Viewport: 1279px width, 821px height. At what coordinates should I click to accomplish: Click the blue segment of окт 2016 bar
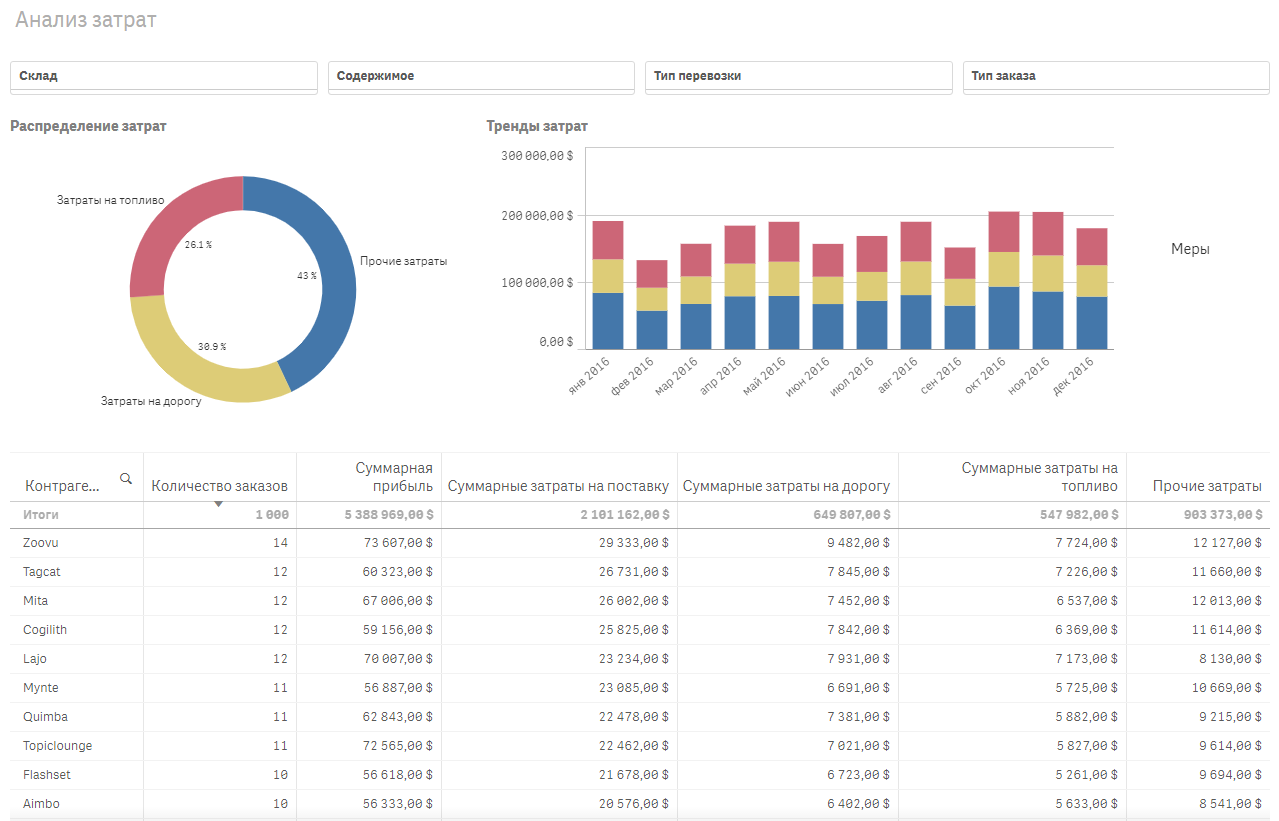[x=1003, y=318]
